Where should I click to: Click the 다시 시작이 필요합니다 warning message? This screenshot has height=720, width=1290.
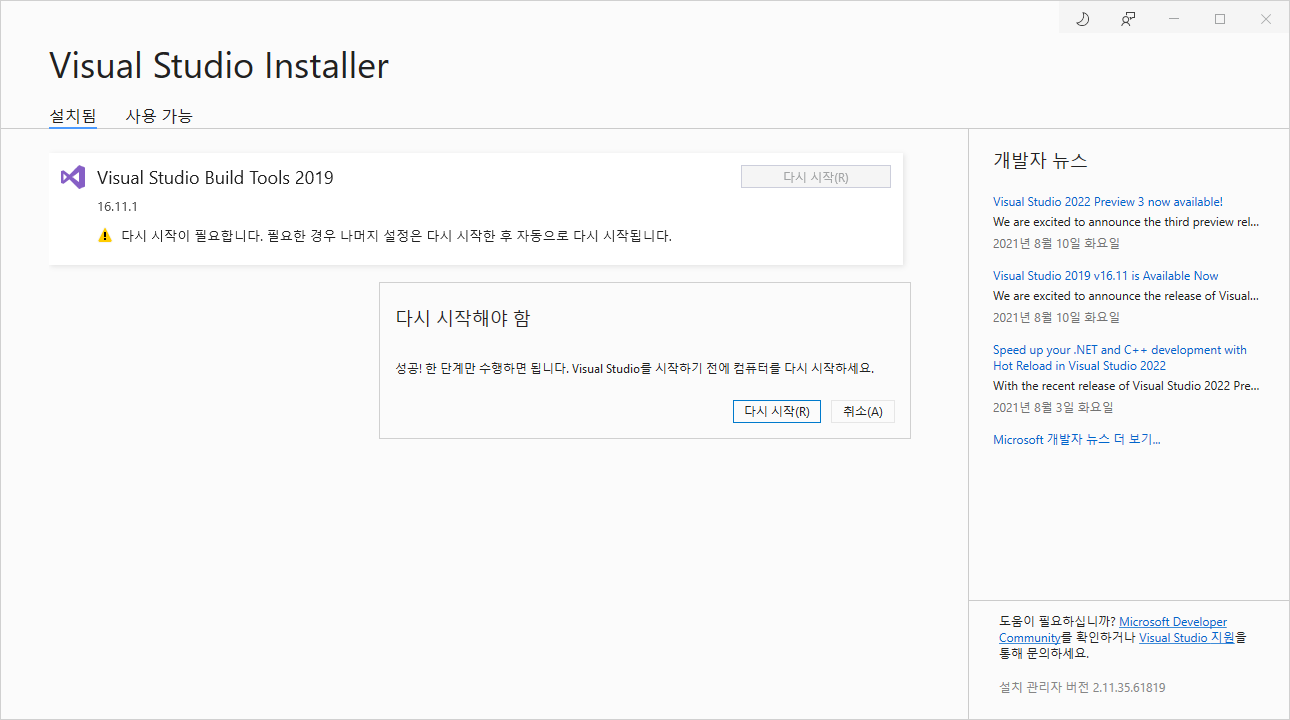(x=396, y=237)
